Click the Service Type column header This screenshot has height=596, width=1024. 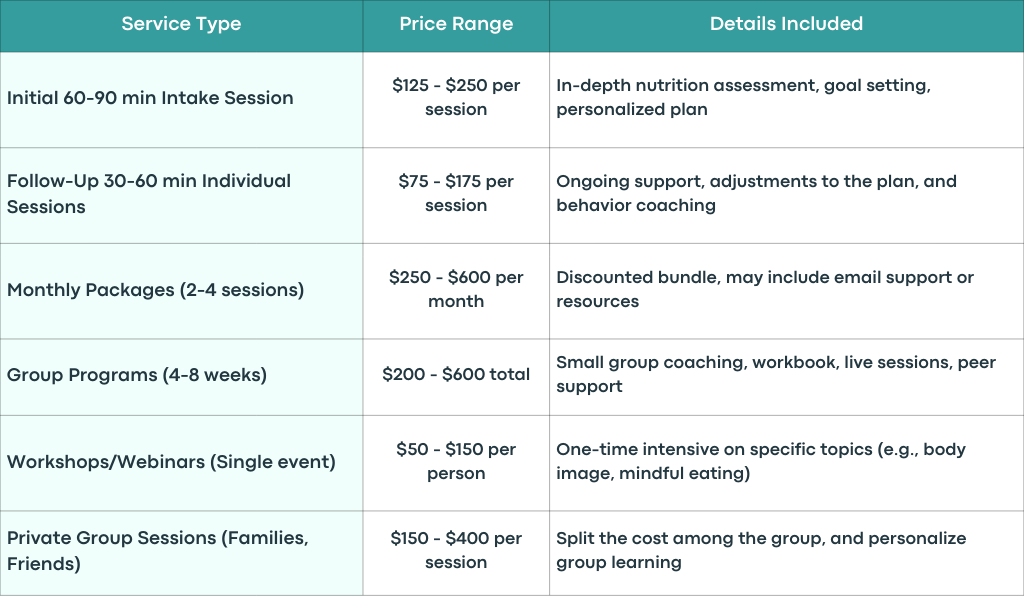point(182,26)
